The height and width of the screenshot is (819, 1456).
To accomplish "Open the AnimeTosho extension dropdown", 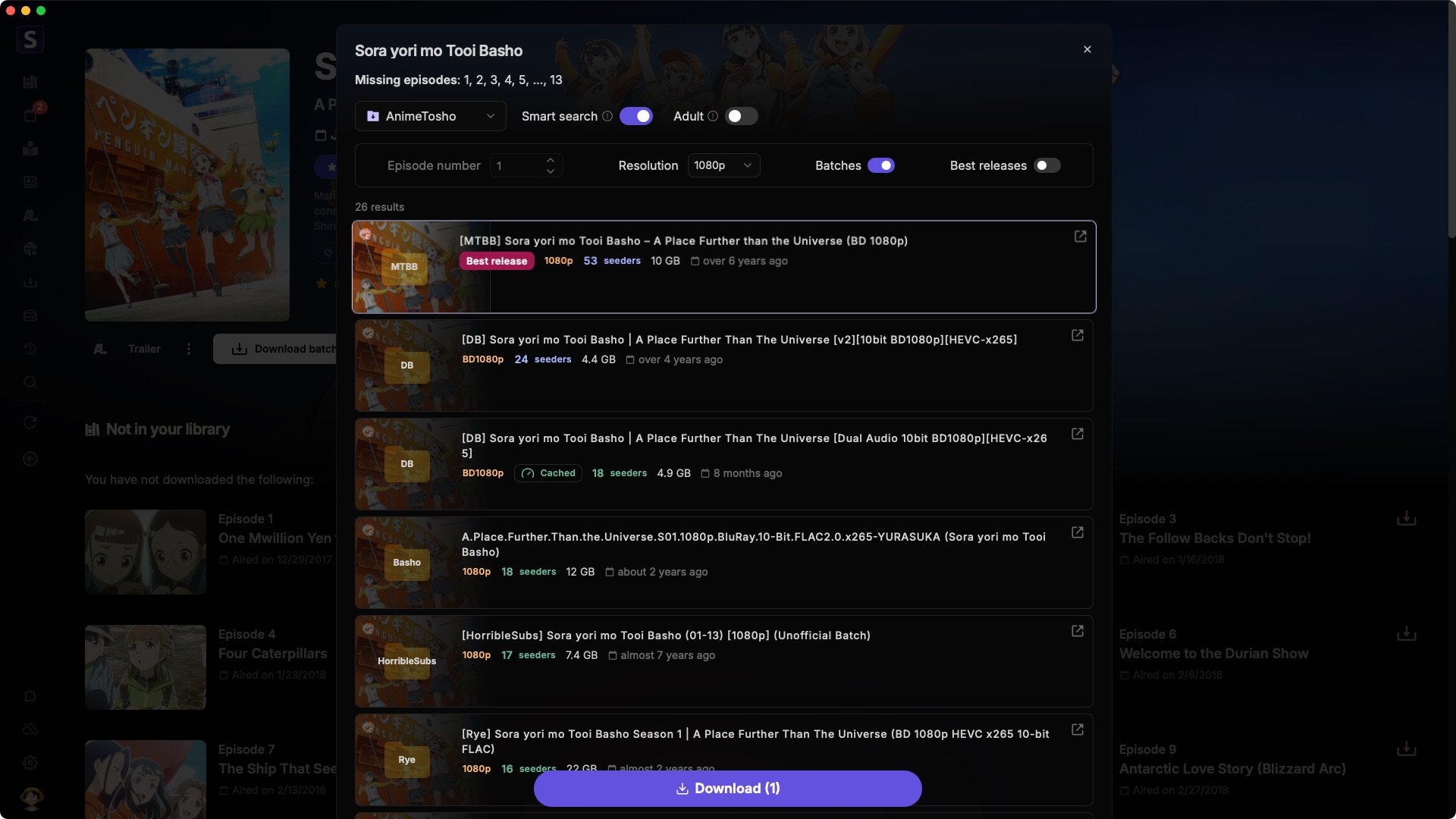I will coord(430,116).
